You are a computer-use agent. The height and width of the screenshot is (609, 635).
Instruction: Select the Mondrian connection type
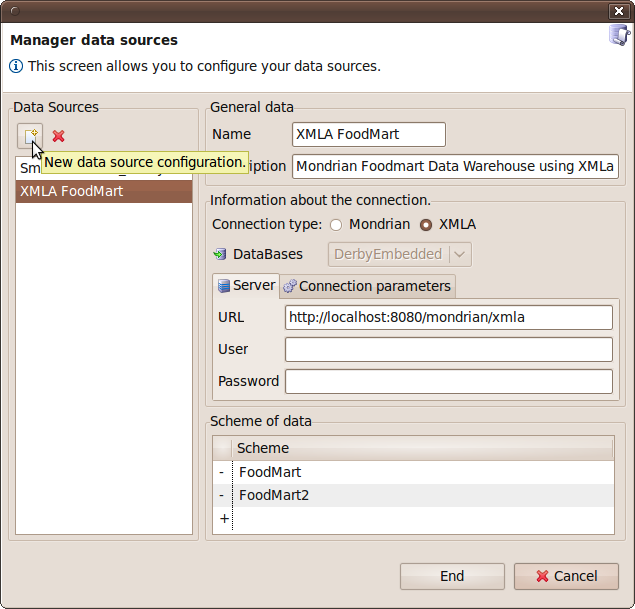coord(336,225)
